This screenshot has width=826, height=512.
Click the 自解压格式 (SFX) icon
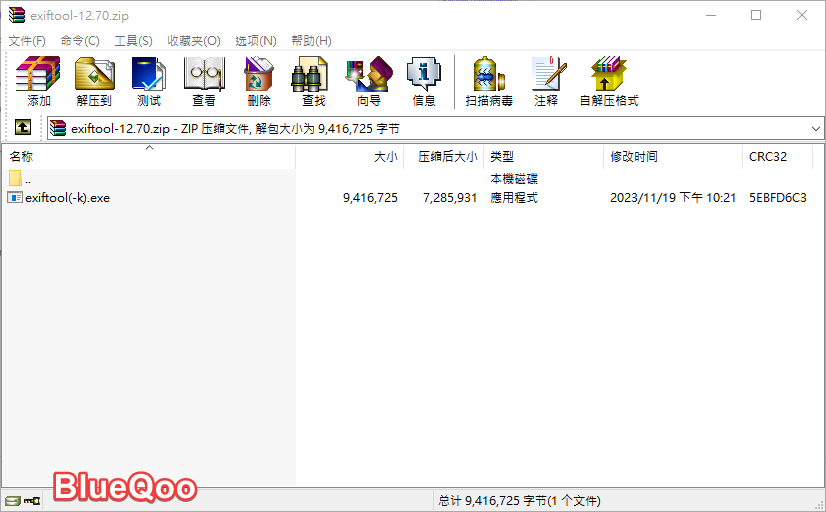[608, 81]
